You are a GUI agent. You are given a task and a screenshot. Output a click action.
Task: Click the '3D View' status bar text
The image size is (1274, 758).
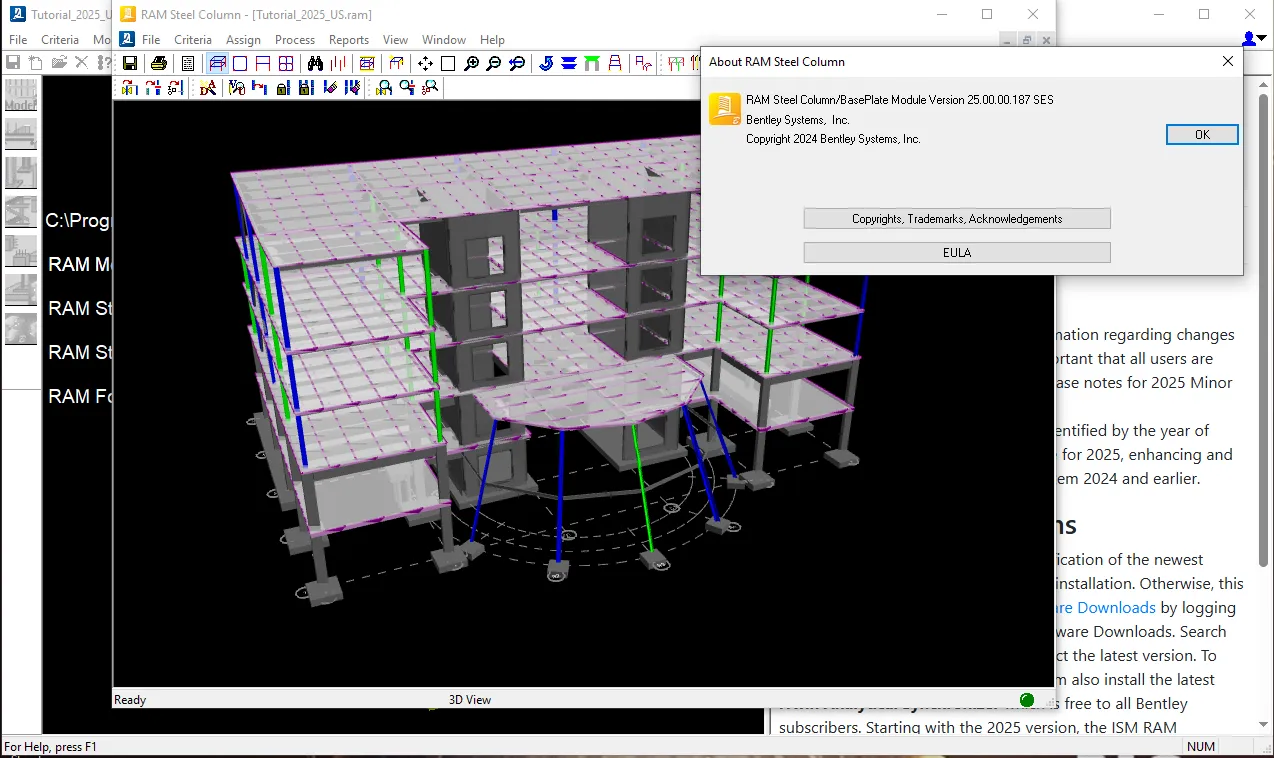(470, 700)
